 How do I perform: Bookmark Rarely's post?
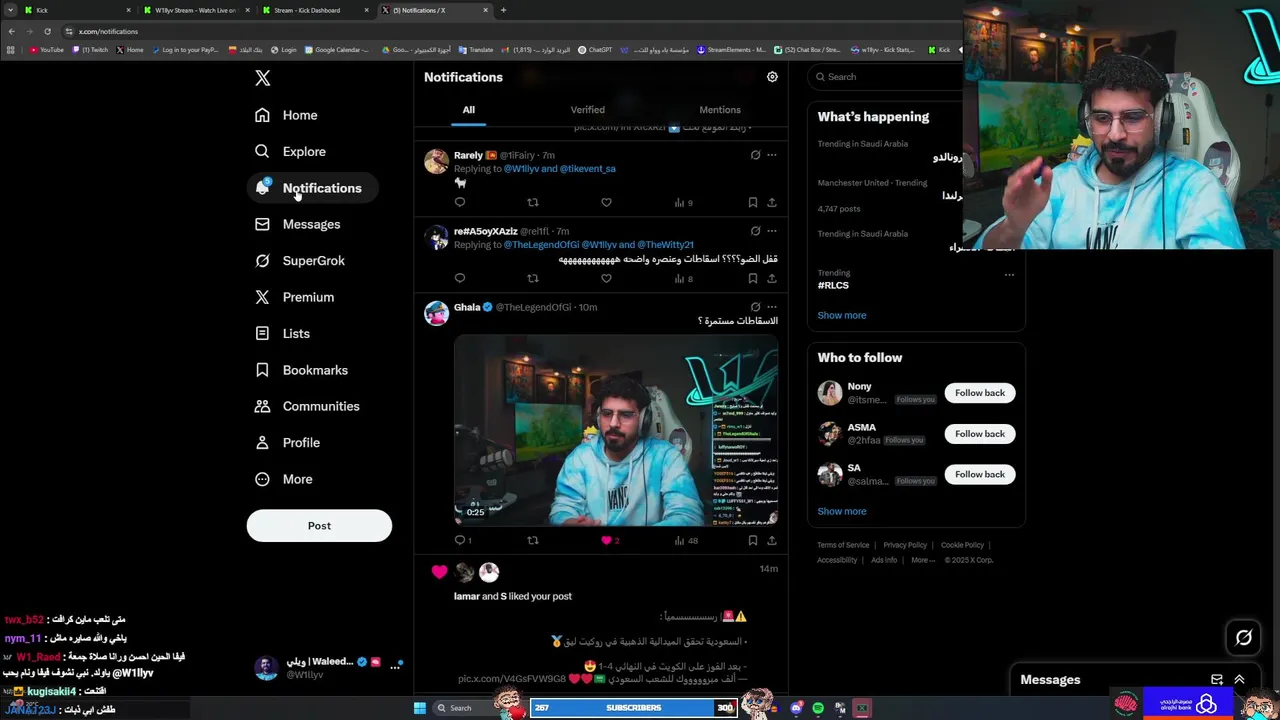753,202
